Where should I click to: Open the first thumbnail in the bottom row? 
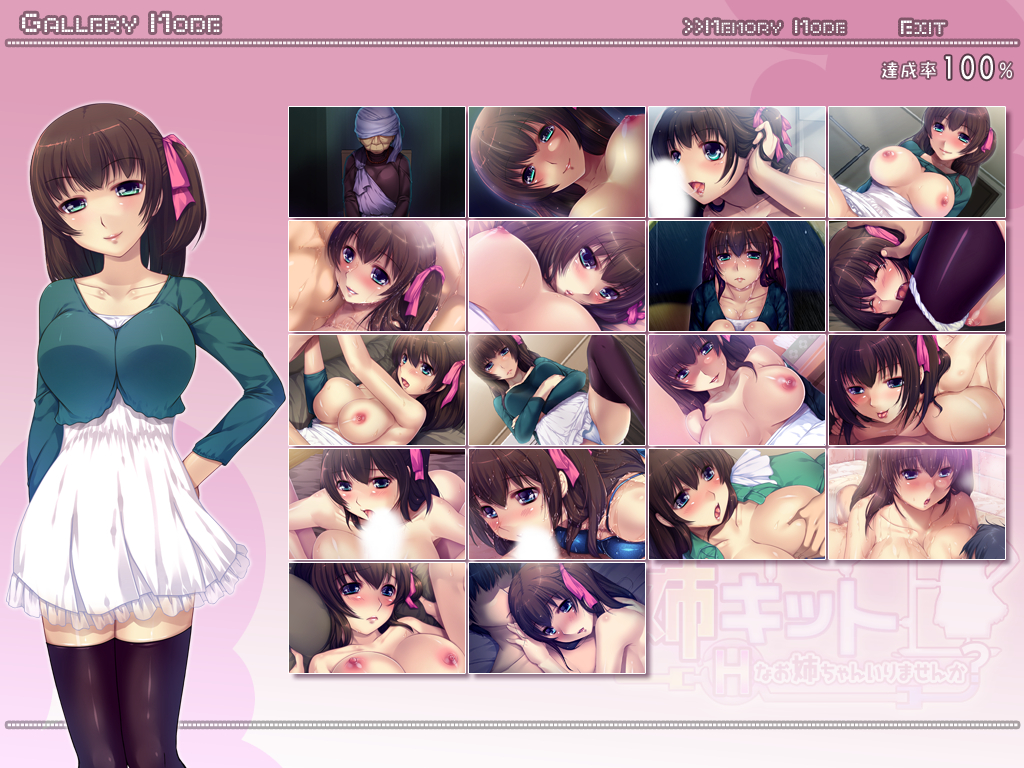377,618
